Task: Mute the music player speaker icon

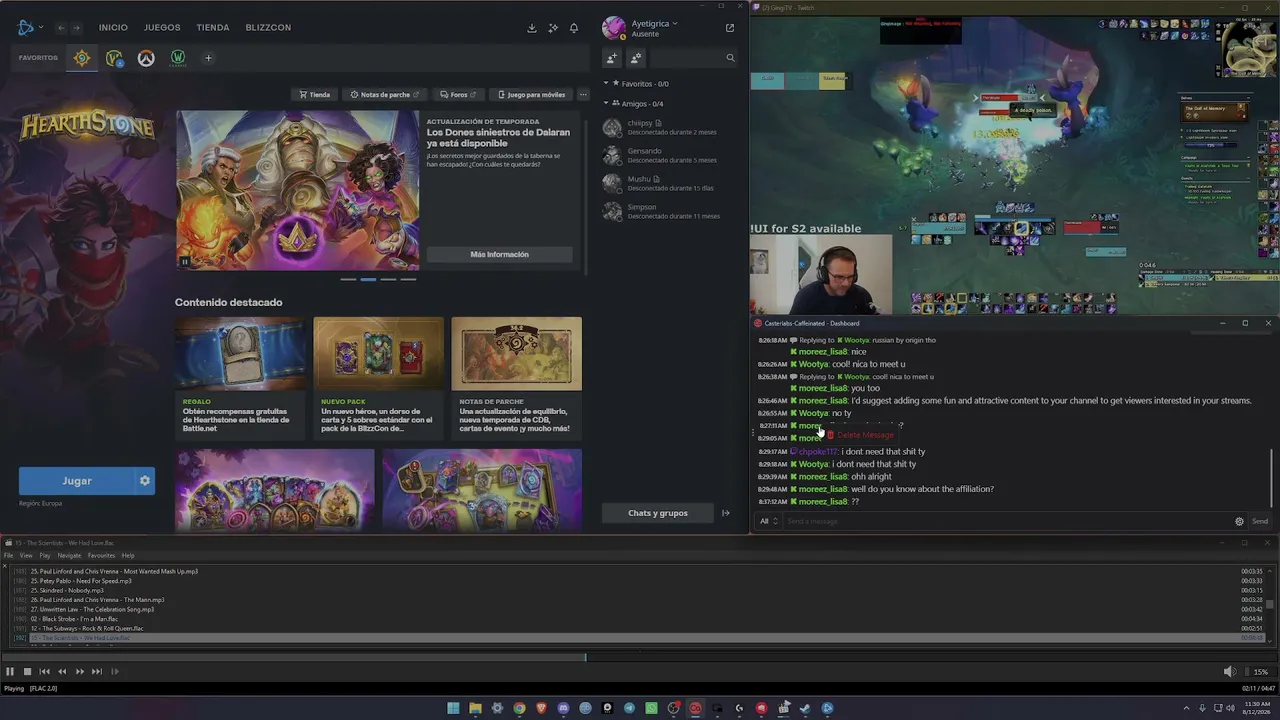Action: [x=1229, y=672]
